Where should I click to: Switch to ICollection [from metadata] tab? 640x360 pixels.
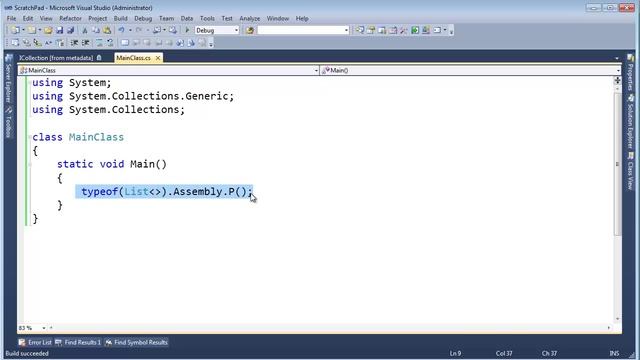pyautogui.click(x=60, y=58)
